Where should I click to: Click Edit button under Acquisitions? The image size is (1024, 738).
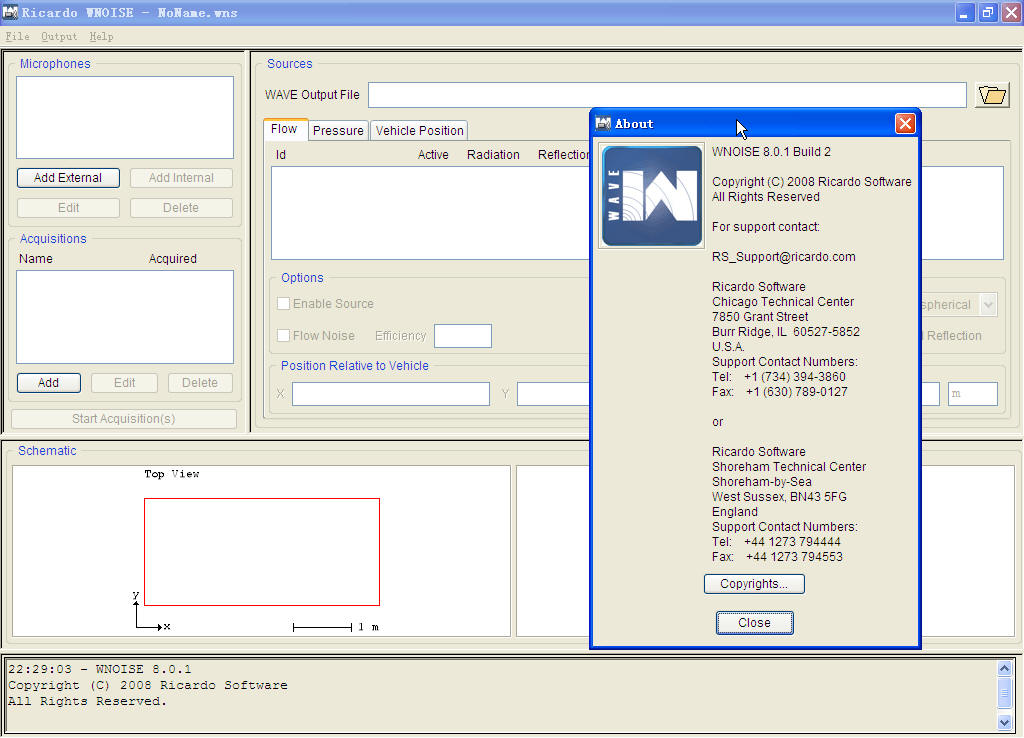click(124, 383)
